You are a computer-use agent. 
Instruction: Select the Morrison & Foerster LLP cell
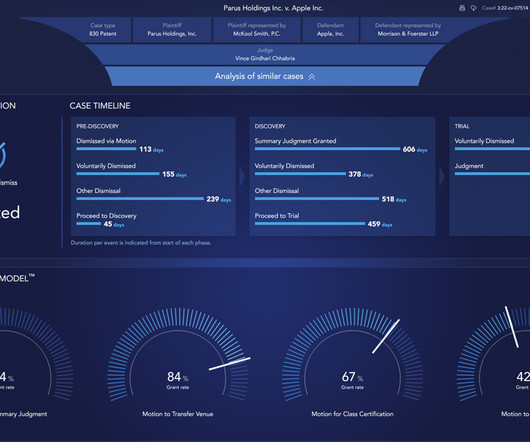(x=408, y=30)
